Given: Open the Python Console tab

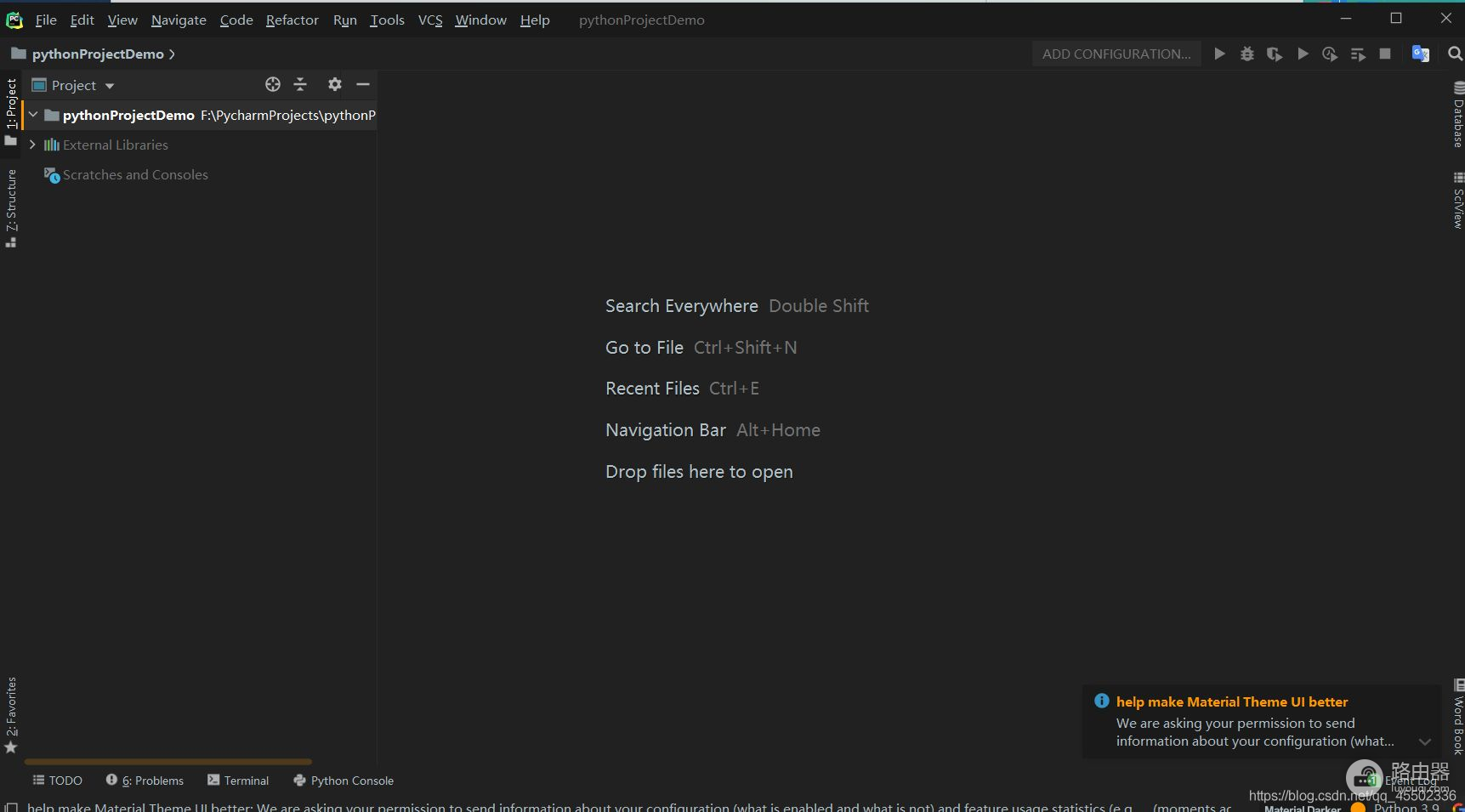Looking at the screenshot, I should click(x=344, y=780).
